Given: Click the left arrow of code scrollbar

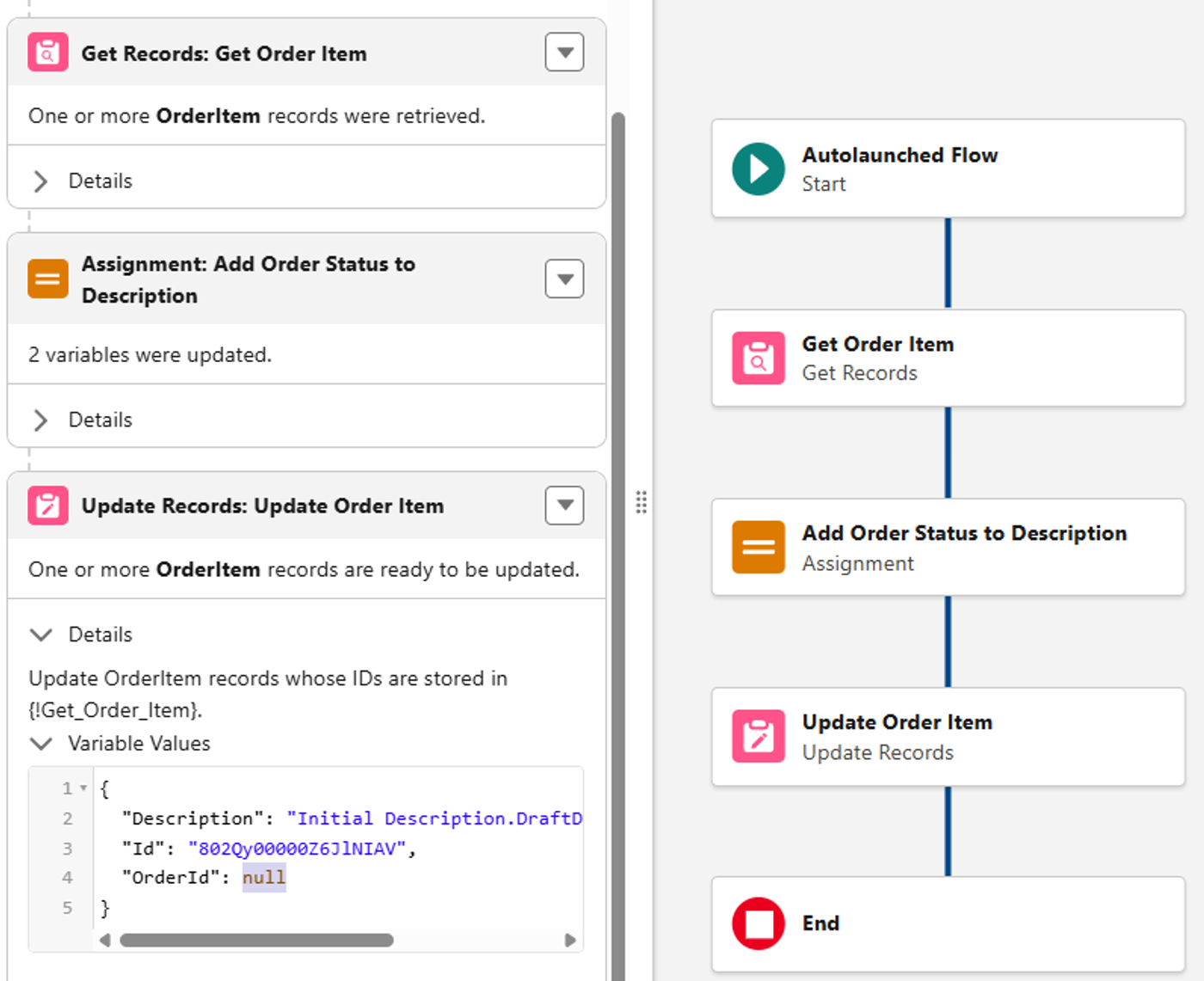Looking at the screenshot, I should [x=105, y=940].
